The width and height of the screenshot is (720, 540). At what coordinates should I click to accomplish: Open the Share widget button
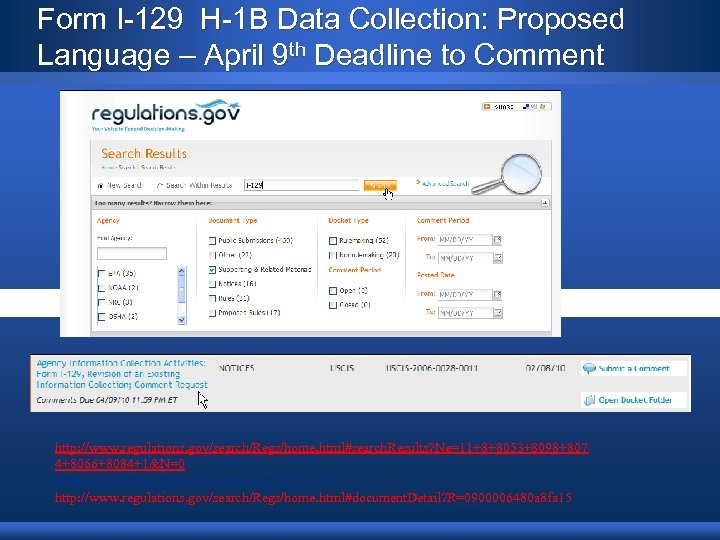click(x=516, y=107)
